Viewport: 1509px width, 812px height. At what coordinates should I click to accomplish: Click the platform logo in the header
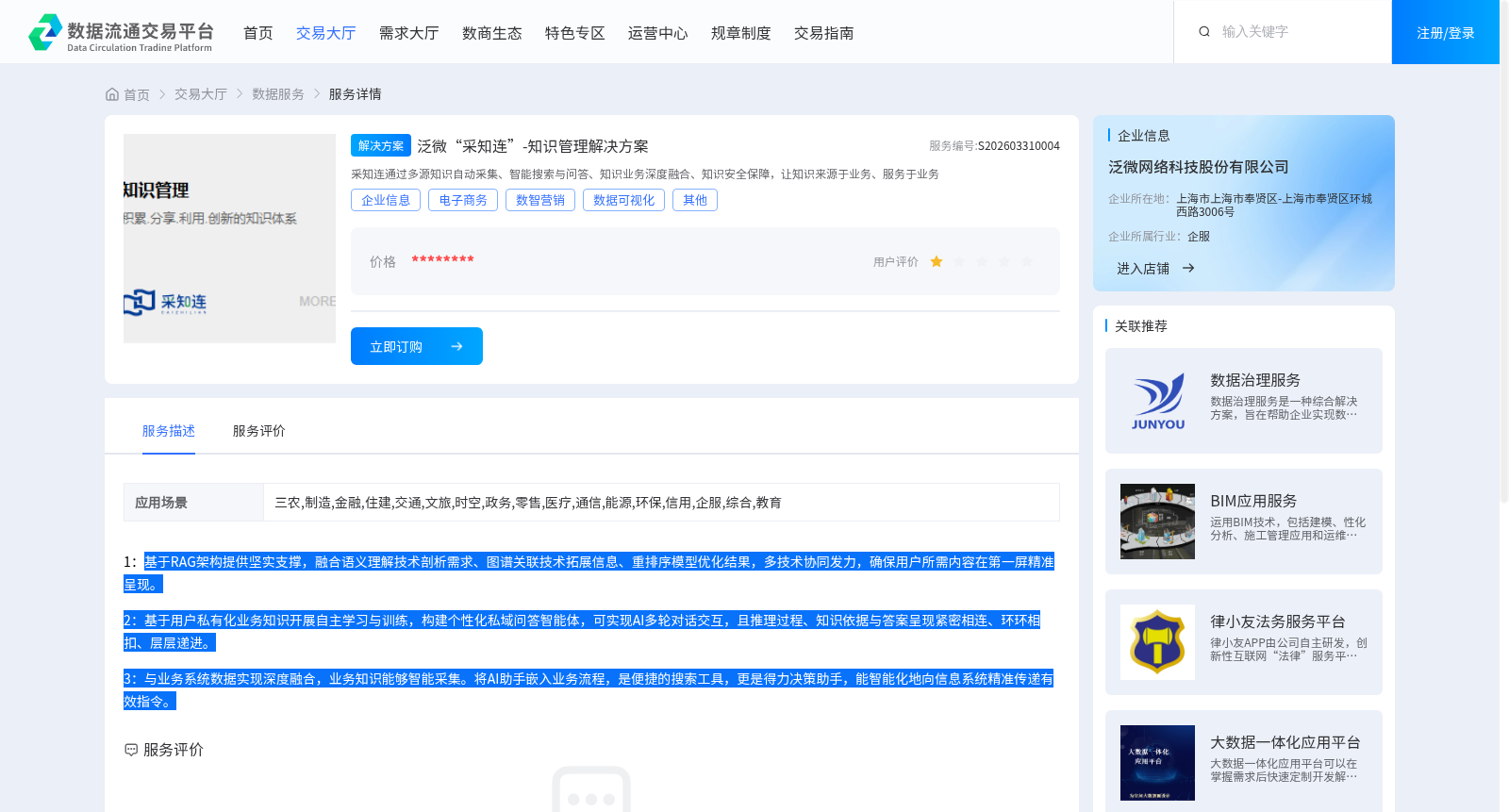tap(121, 33)
